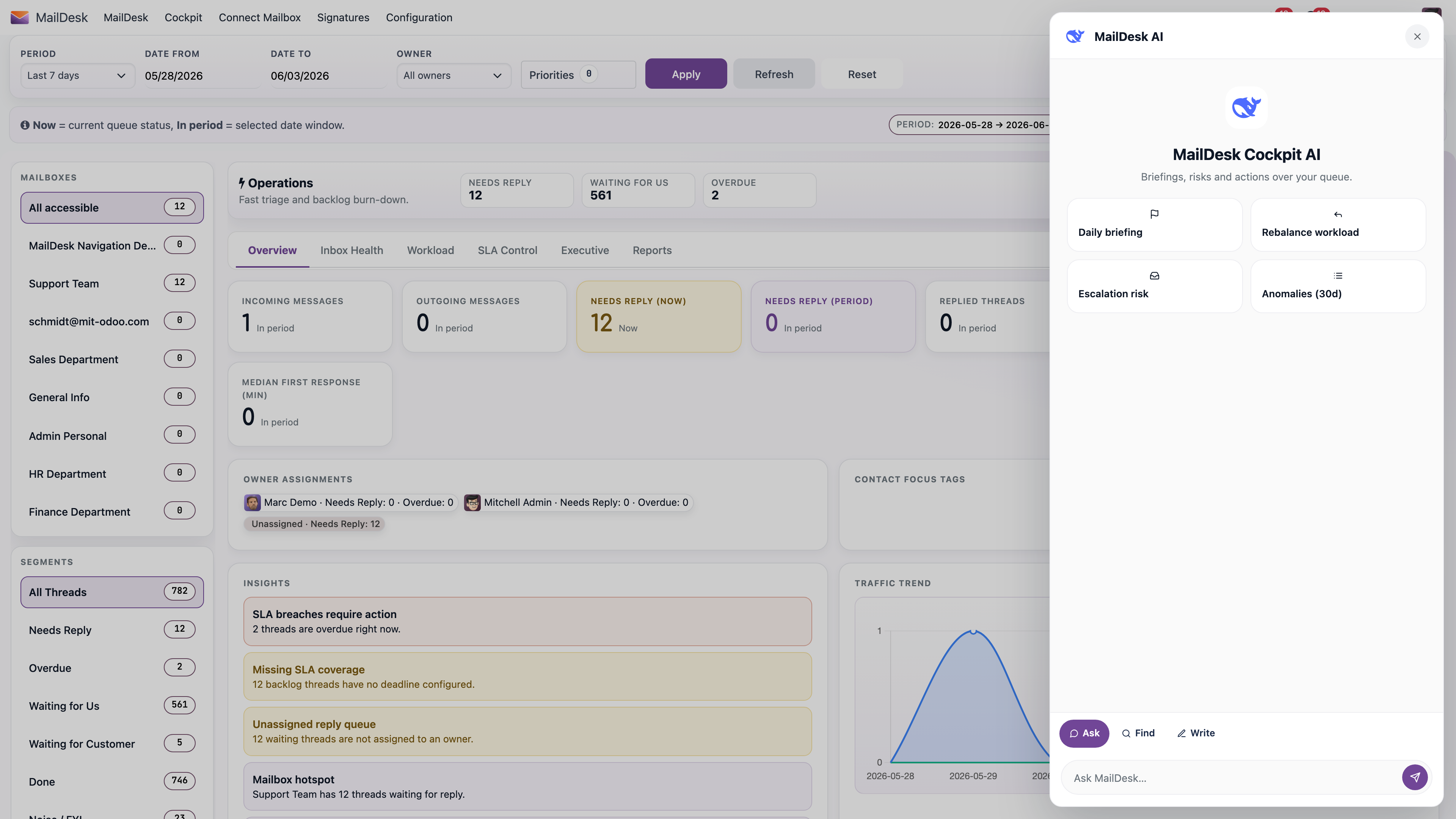Select the Waiting for Customer segment

pos(112,743)
